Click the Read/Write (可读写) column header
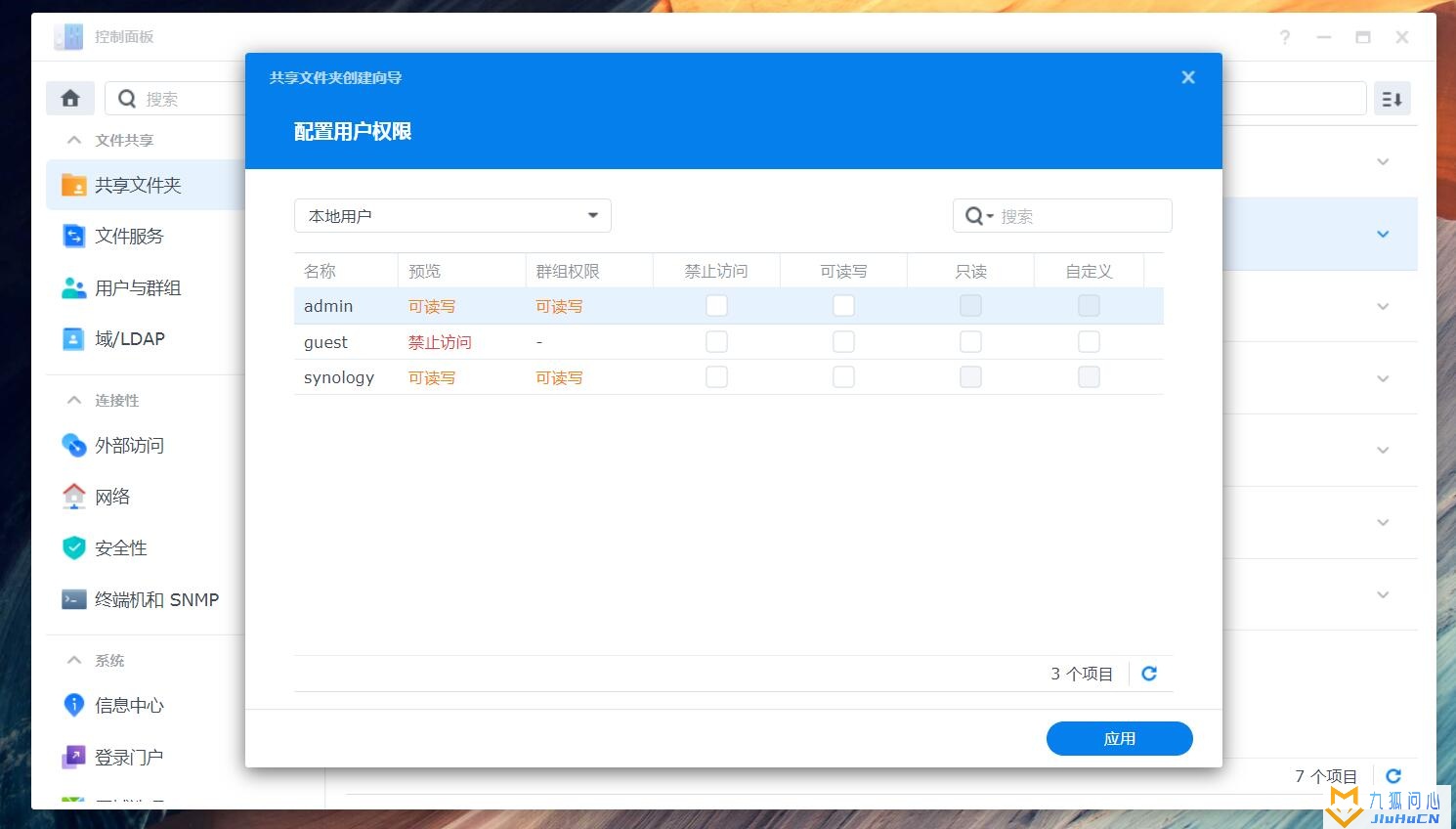1456x829 pixels. click(x=843, y=271)
